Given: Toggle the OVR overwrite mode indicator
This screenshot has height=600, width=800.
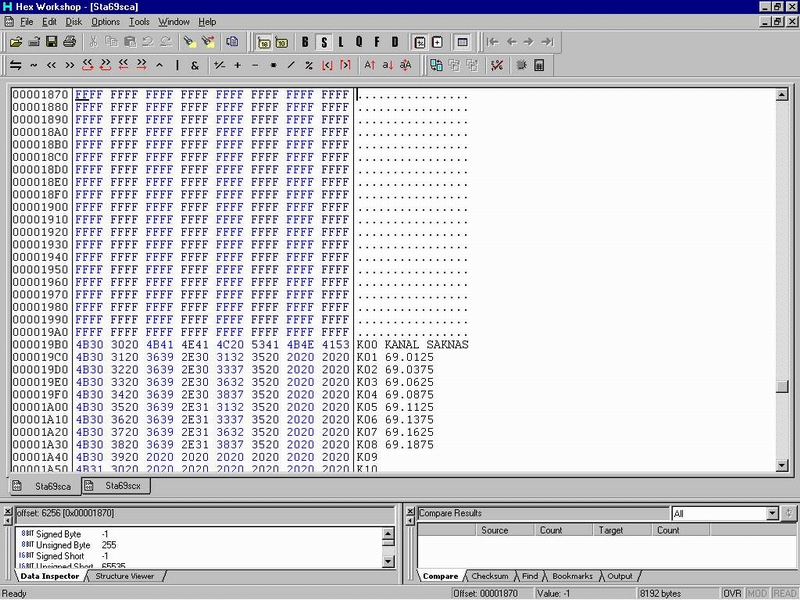Looking at the screenshot, I should click(733, 593).
